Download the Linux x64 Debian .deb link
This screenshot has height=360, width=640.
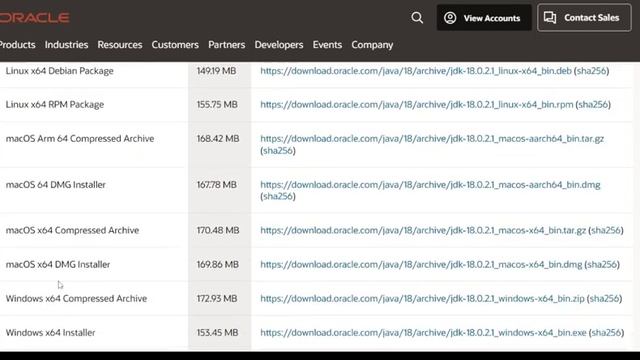tap(416, 71)
